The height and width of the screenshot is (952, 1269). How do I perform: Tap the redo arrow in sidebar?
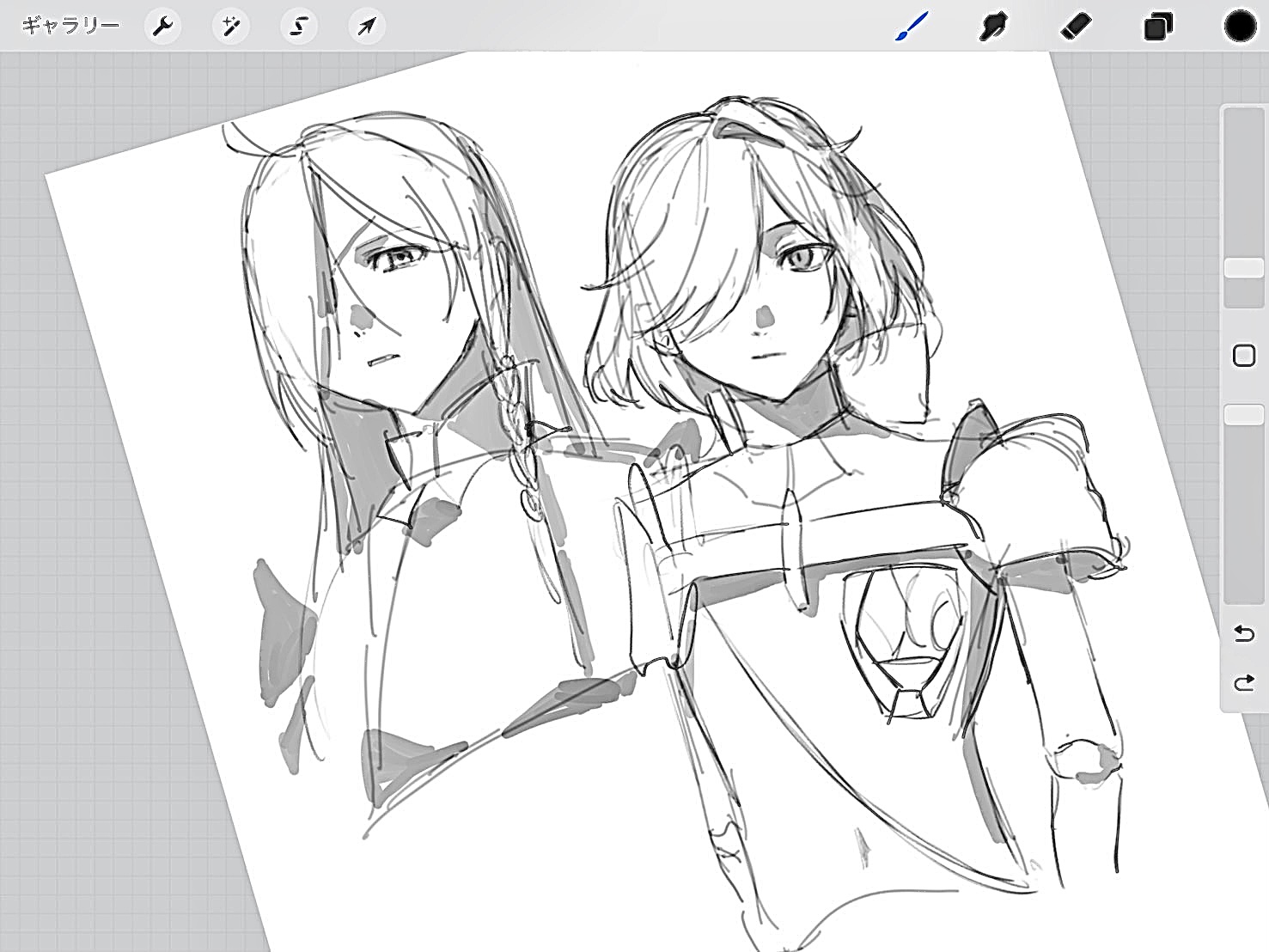1243,683
